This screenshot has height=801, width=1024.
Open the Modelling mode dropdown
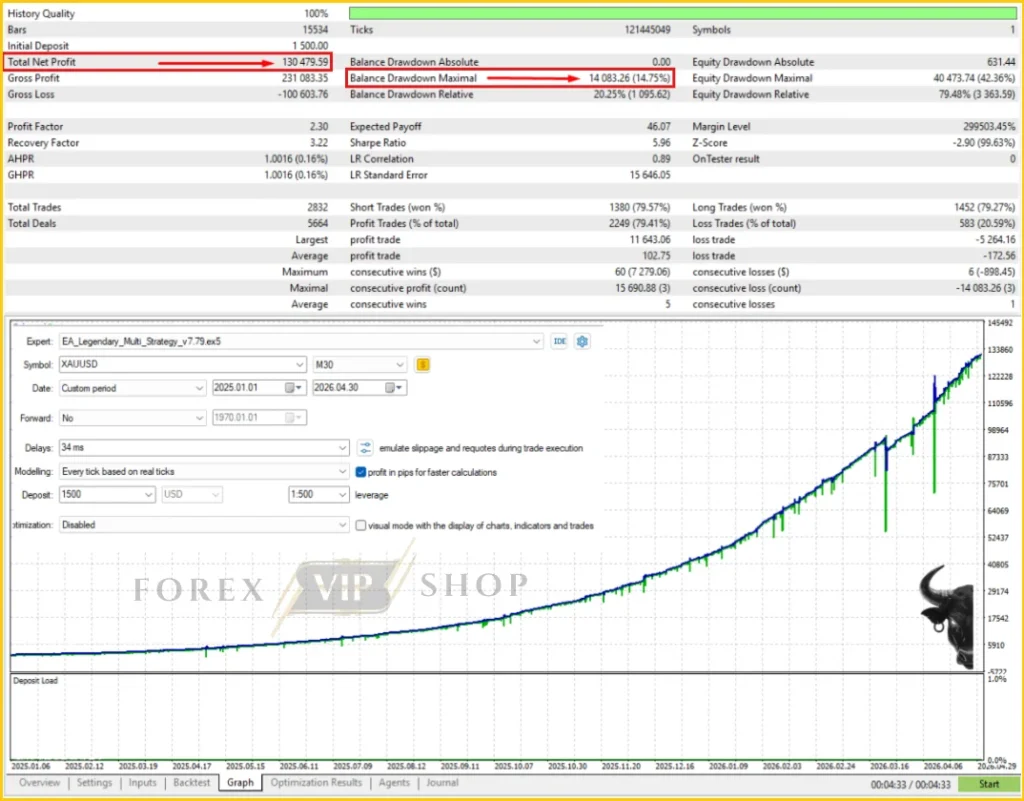342,471
